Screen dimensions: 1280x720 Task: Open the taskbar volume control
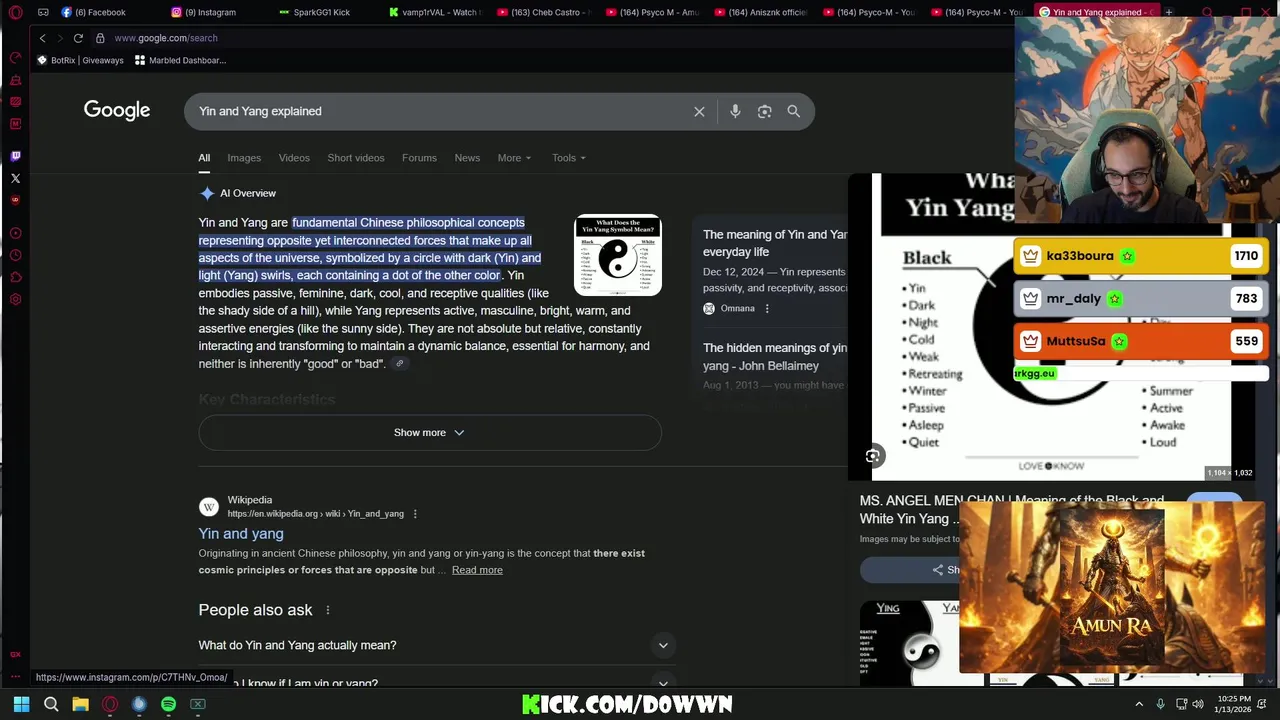click(x=1198, y=704)
